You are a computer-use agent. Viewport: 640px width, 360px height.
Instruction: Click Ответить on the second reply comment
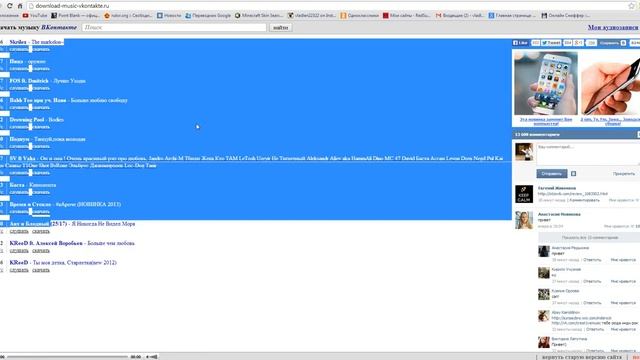pyautogui.click(x=592, y=282)
